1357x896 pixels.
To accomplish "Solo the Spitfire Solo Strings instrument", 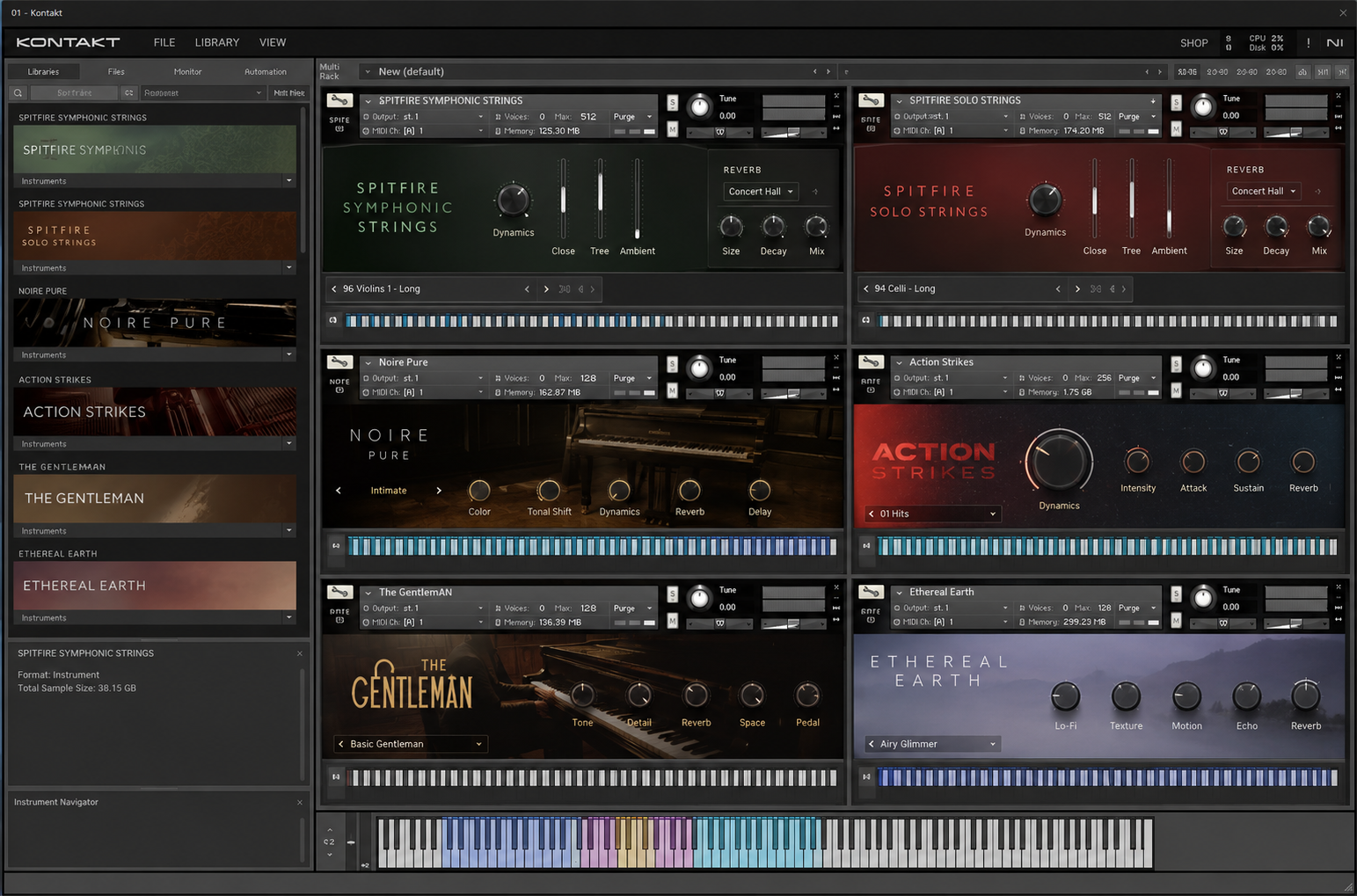I will [x=1176, y=103].
